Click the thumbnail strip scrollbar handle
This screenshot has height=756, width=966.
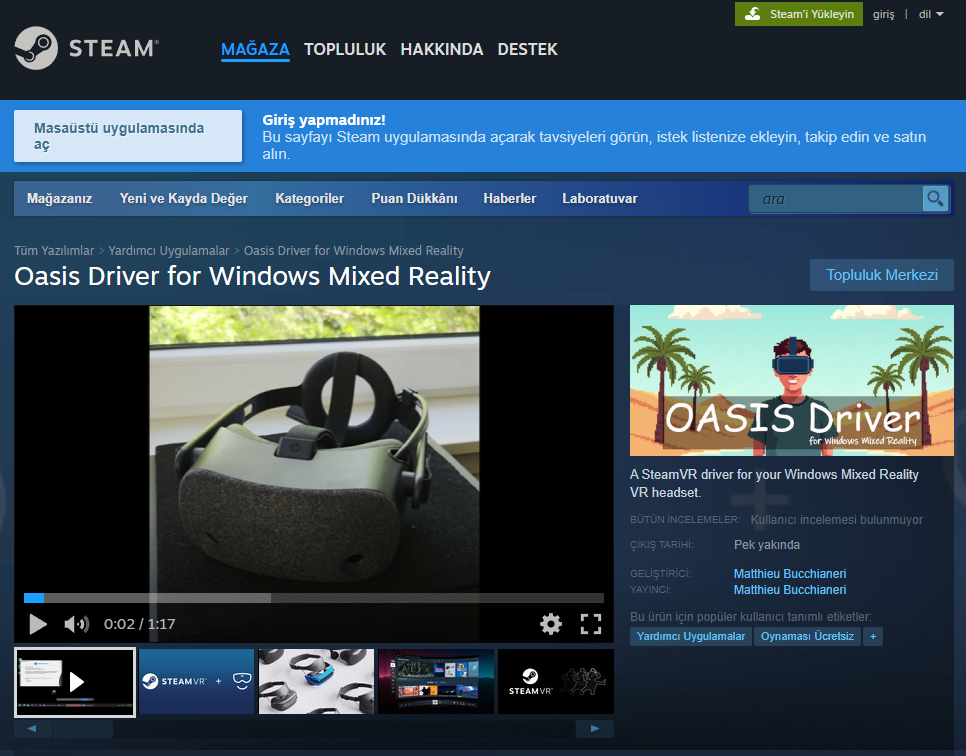(83, 729)
